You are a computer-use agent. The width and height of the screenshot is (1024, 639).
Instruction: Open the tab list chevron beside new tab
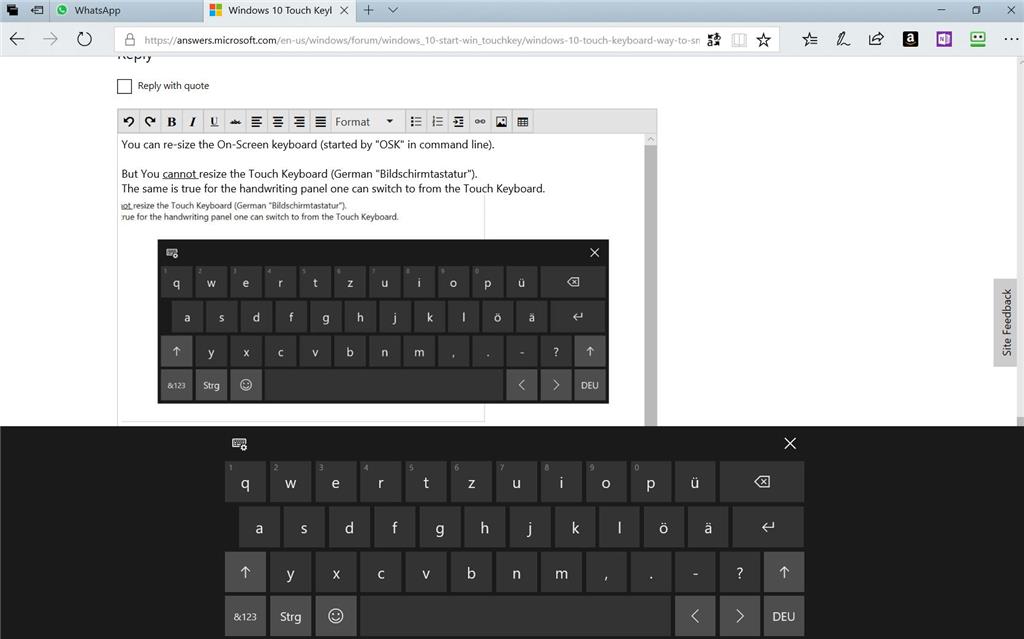click(393, 12)
